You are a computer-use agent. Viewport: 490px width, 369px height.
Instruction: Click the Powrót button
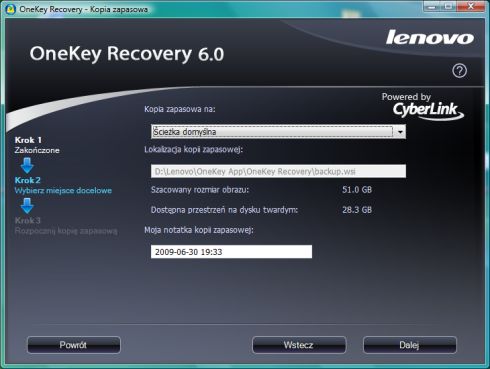(74, 345)
